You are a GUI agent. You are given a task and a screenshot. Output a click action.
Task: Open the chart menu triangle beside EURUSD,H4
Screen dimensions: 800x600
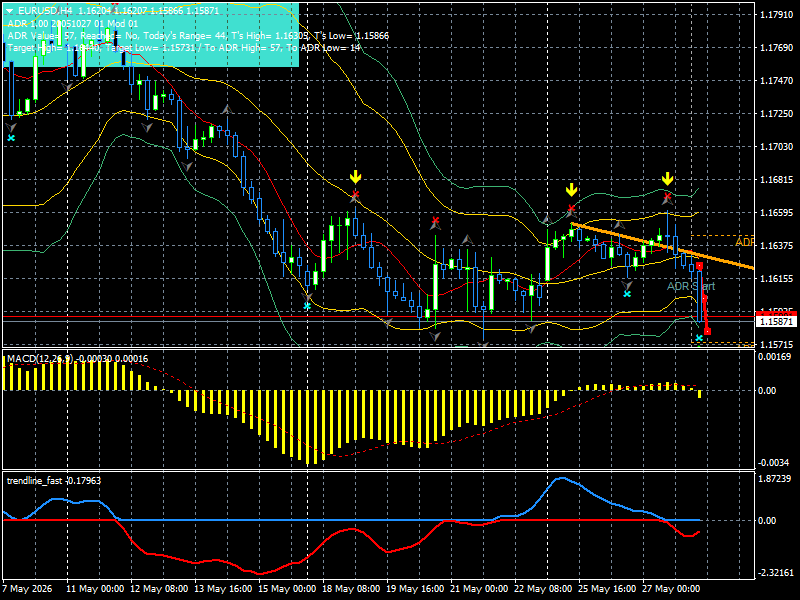click(9, 10)
